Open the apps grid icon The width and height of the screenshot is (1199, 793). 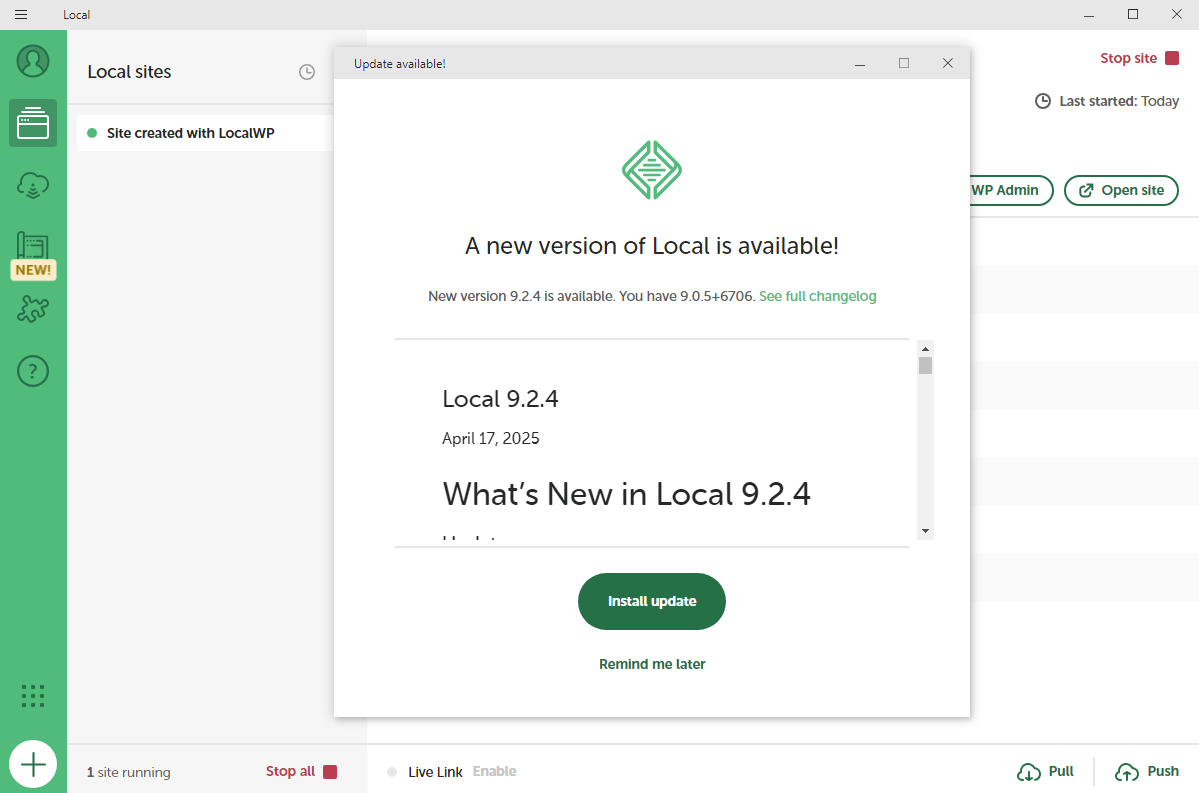(33, 696)
